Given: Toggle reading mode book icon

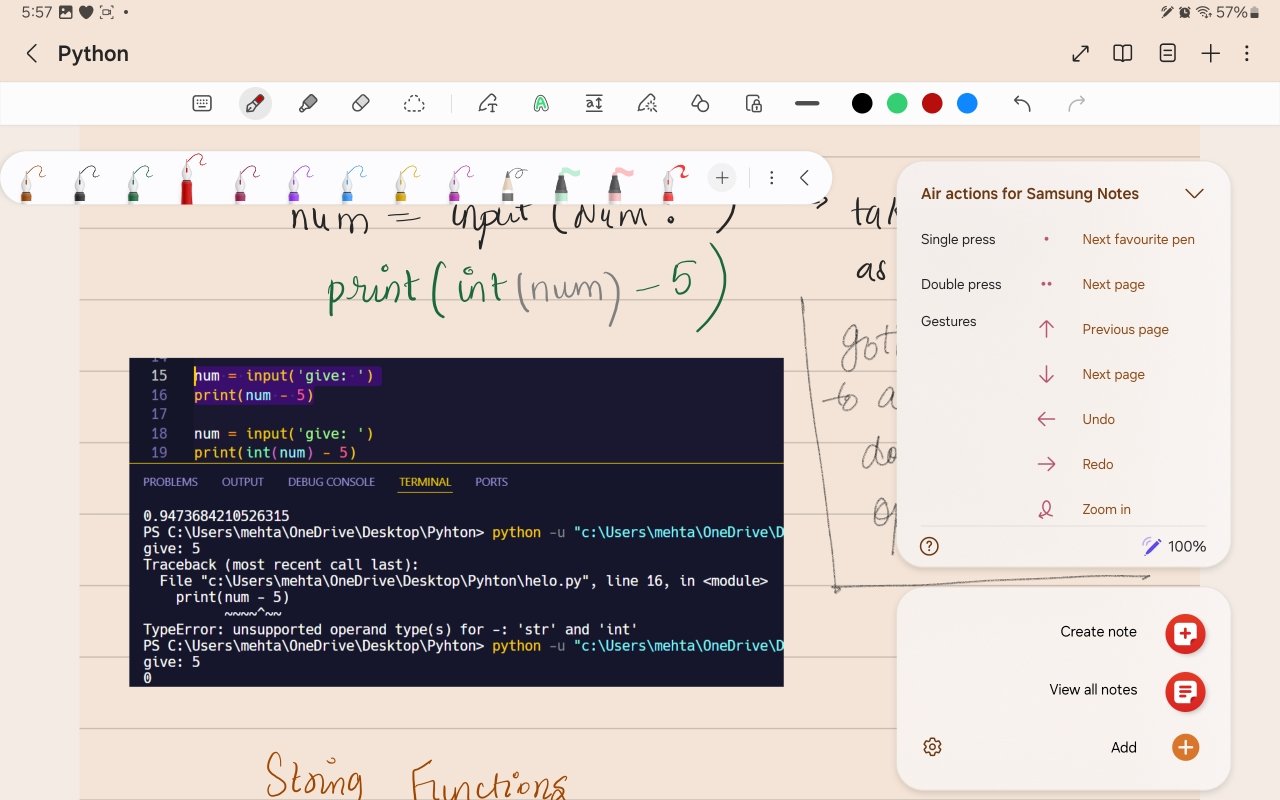Looking at the screenshot, I should [x=1123, y=54].
